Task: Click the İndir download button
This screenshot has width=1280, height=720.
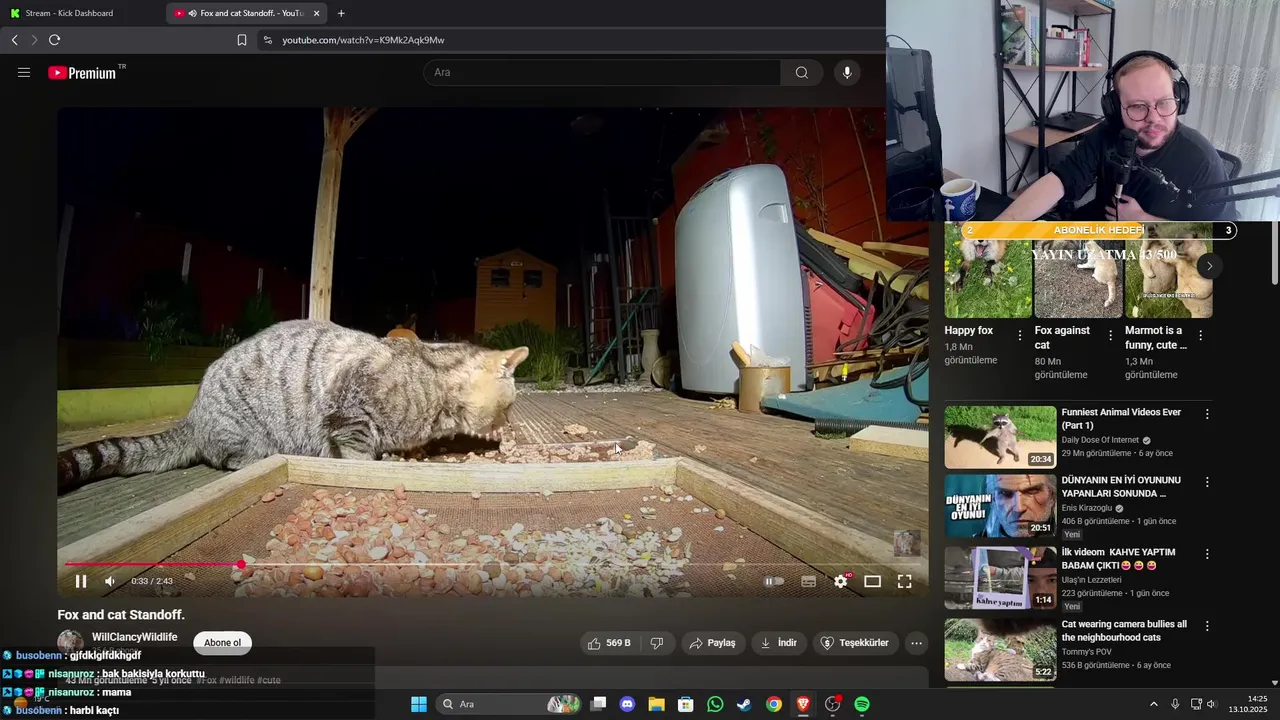Action: pos(778,643)
